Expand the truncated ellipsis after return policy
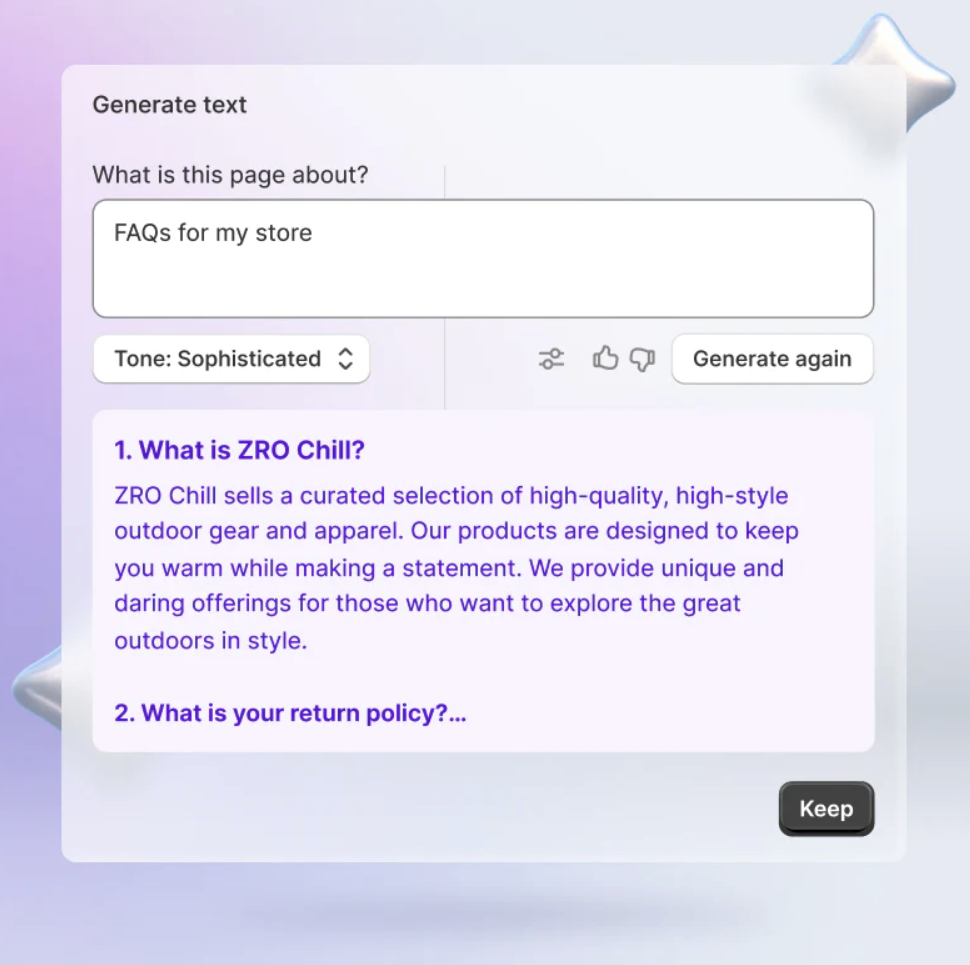The height and width of the screenshot is (965, 970). point(457,714)
